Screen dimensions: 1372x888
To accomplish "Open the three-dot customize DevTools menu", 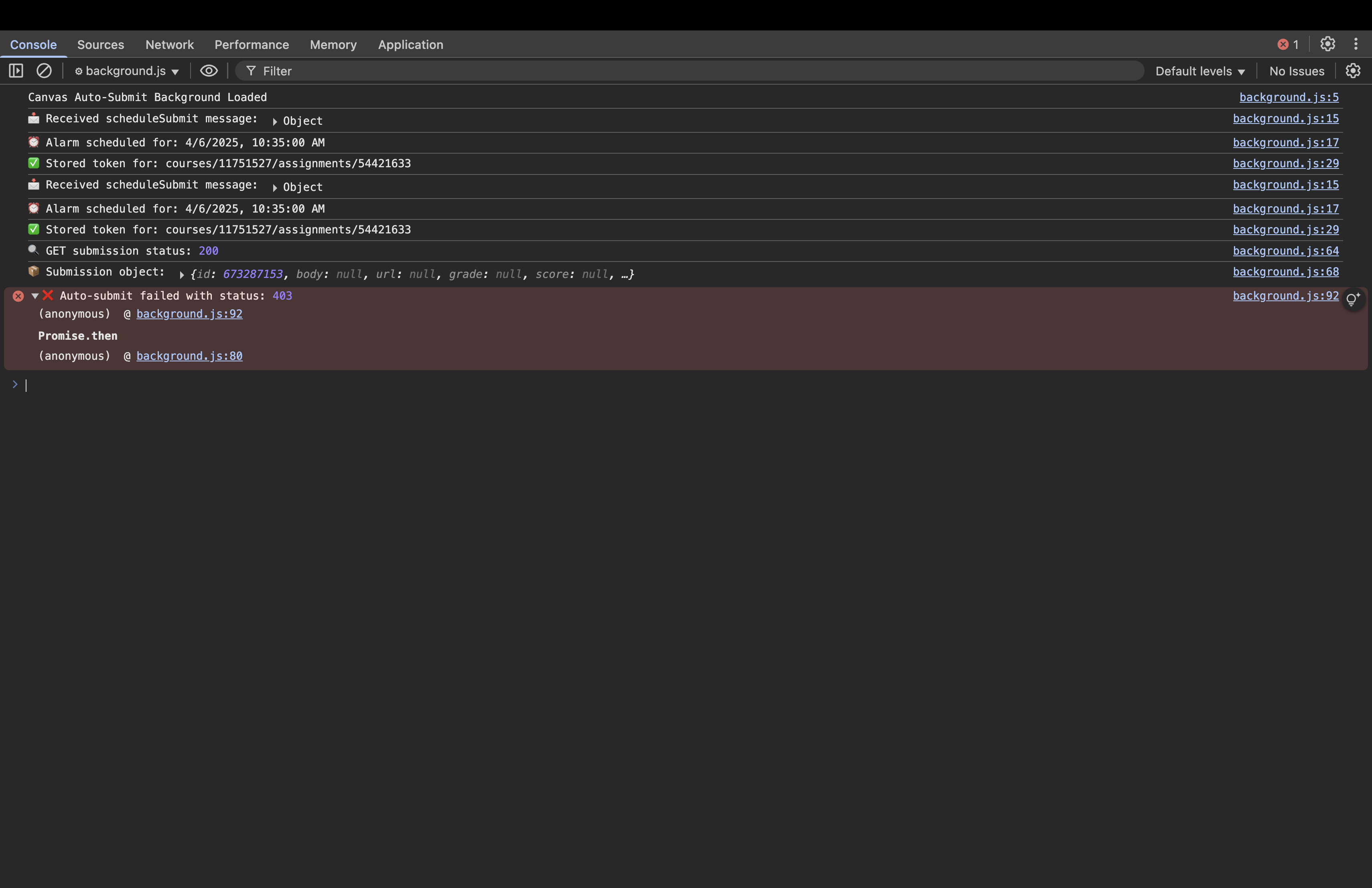I will click(x=1356, y=45).
